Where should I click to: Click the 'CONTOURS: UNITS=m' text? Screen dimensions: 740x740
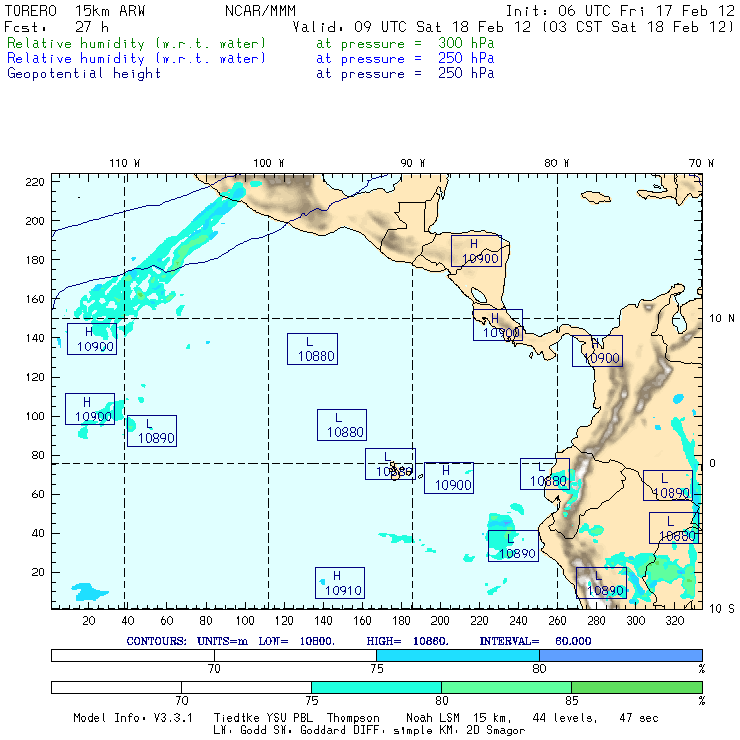[187, 641]
